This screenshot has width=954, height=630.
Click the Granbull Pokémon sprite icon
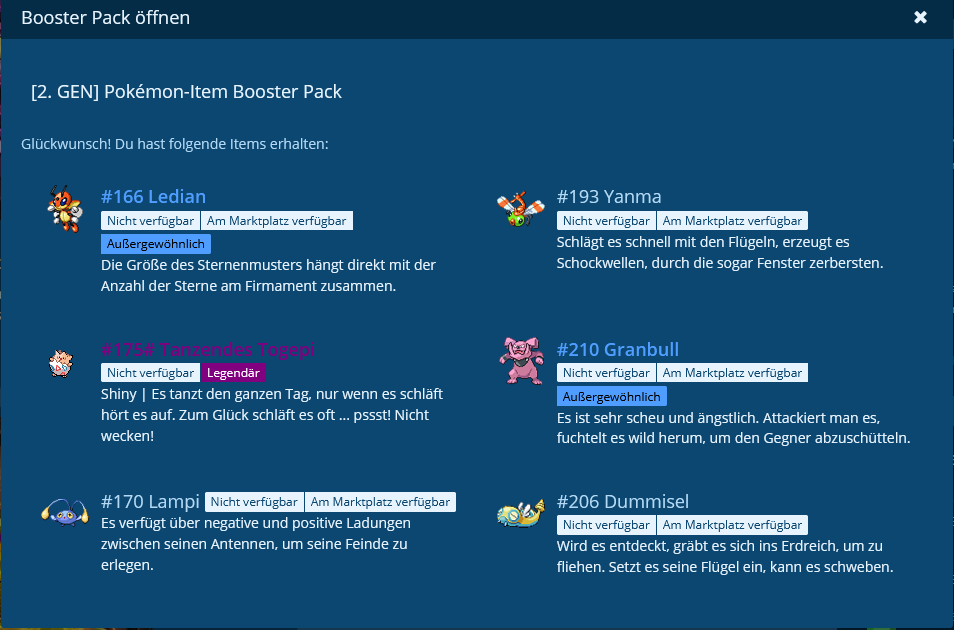pos(521,360)
